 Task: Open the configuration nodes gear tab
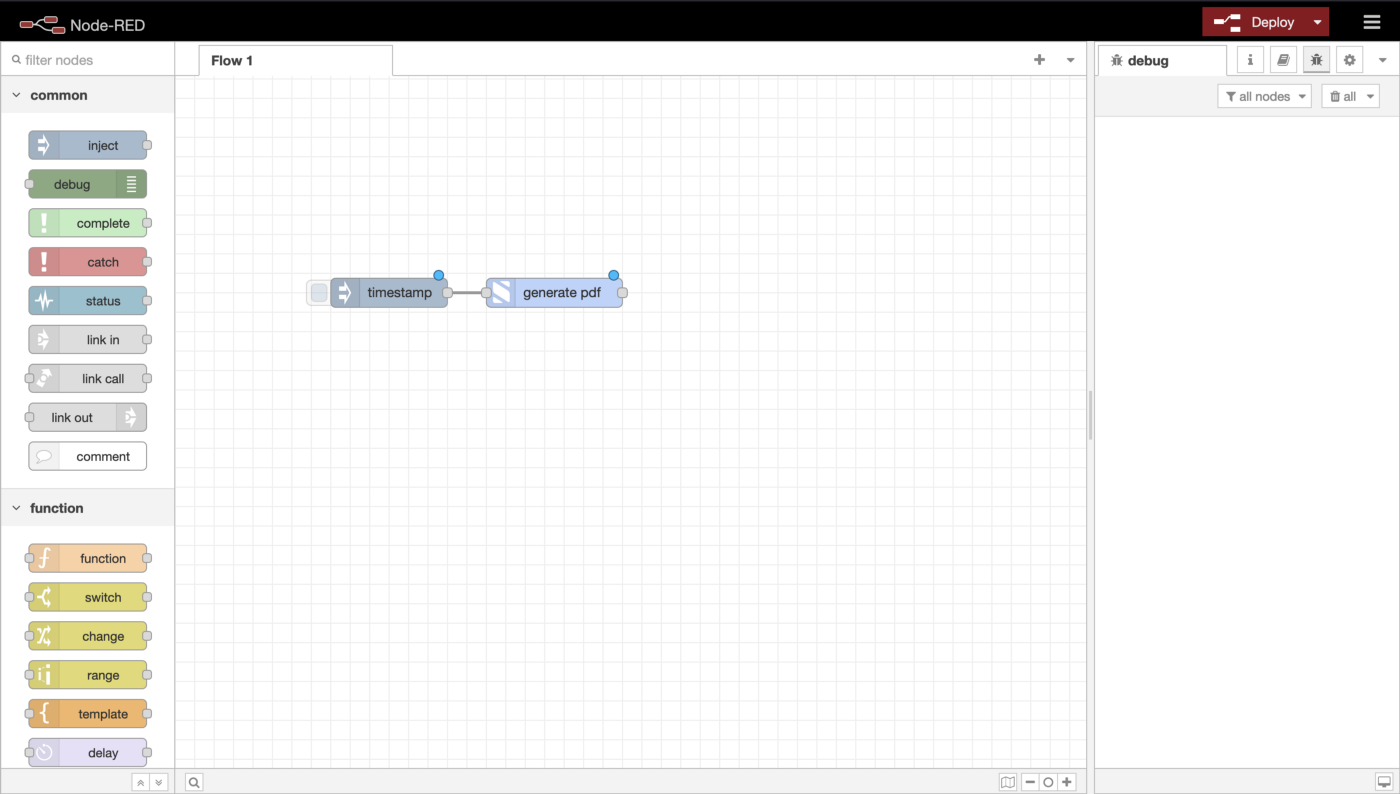(x=1349, y=60)
